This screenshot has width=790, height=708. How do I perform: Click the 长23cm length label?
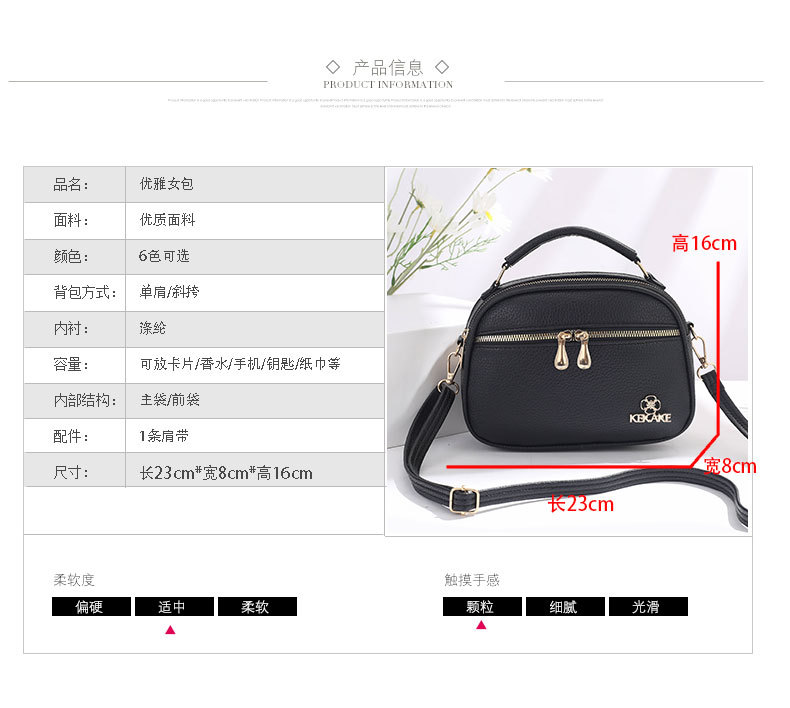tap(581, 504)
